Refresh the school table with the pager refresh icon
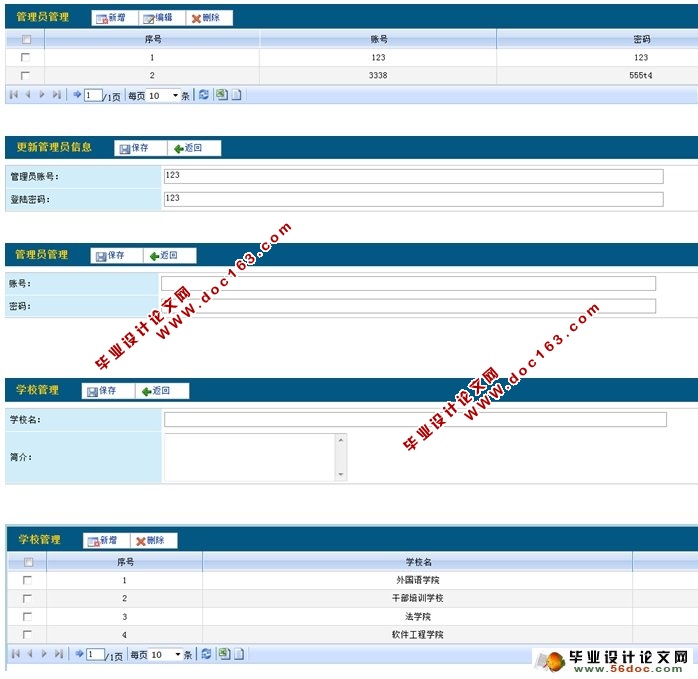The image size is (698, 679). (x=206, y=654)
